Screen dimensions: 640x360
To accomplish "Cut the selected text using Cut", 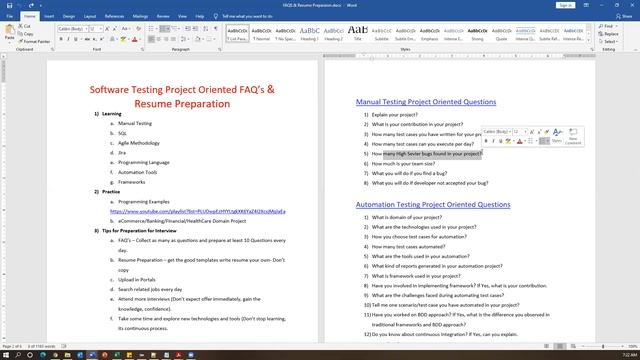I will point(24,26).
